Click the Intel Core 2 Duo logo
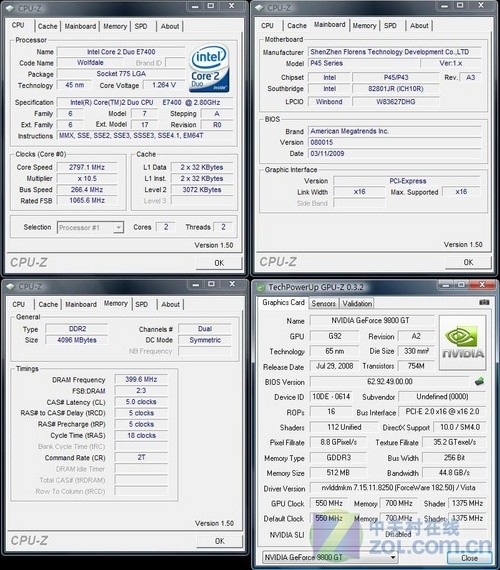500x570 pixels. [209, 68]
